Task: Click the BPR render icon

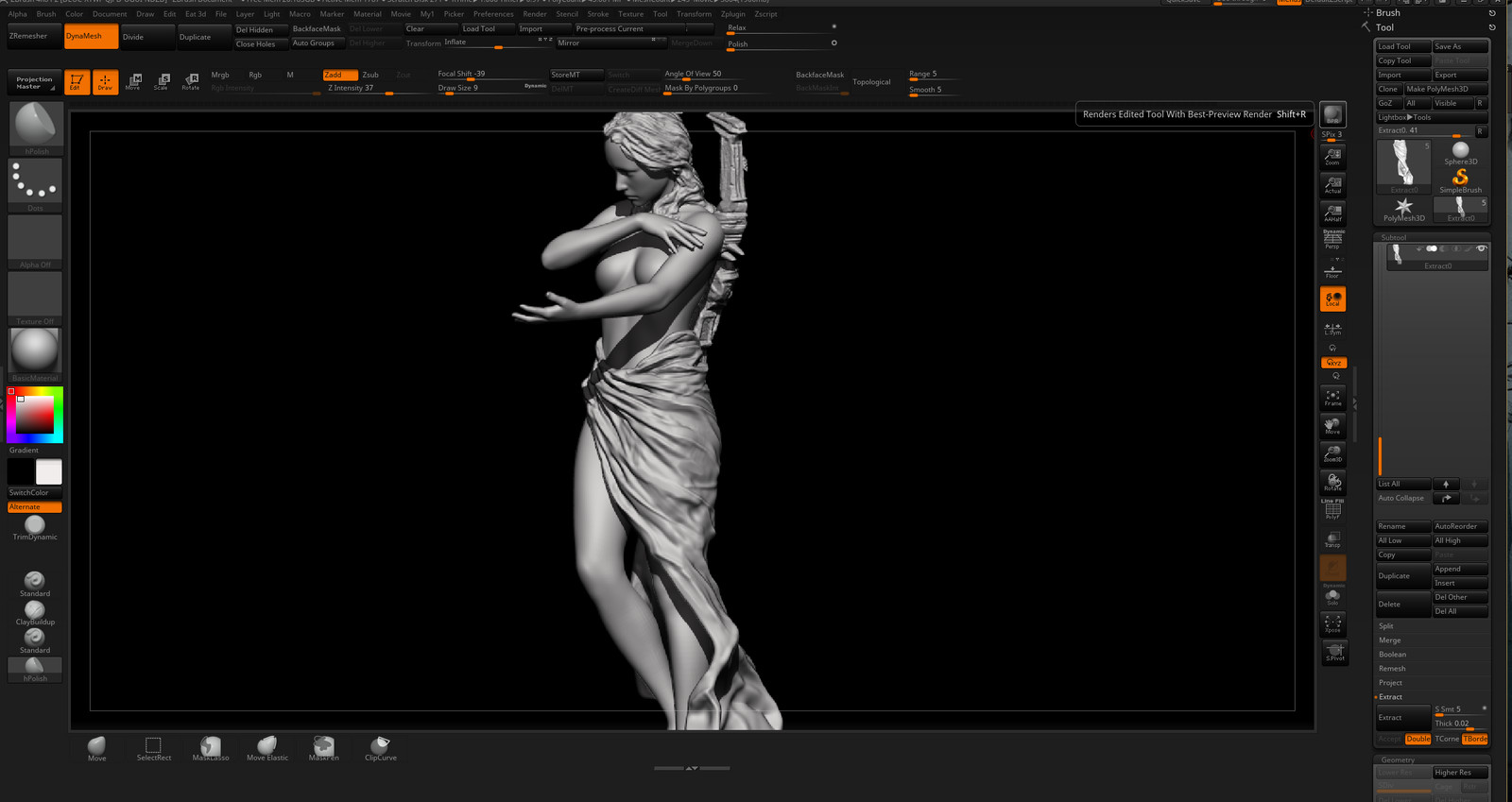Action: point(1332,114)
